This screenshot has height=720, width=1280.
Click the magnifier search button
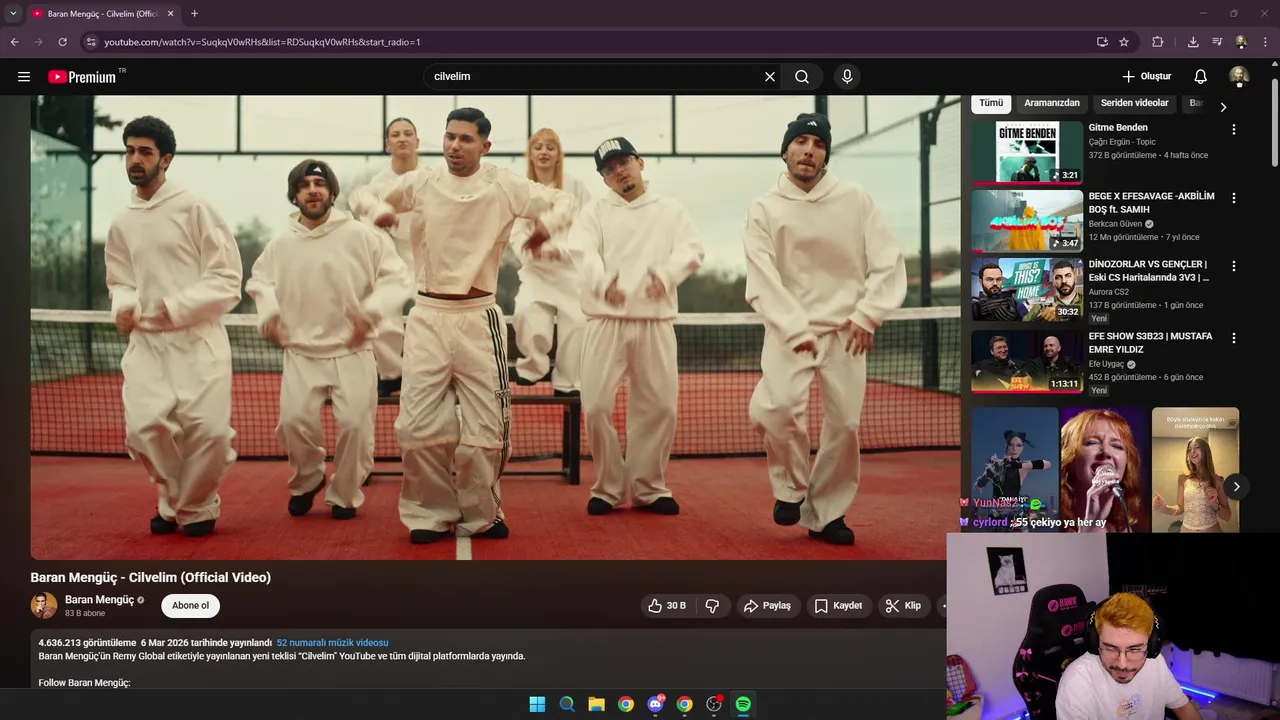coord(802,76)
